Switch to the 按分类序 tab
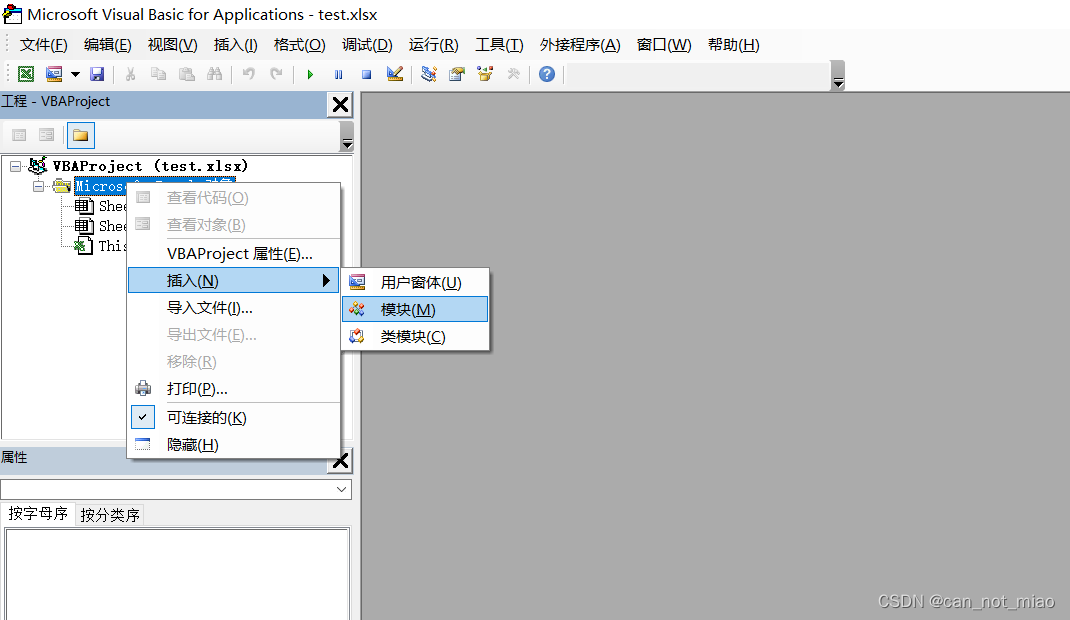The width and height of the screenshot is (1070, 620). point(110,515)
